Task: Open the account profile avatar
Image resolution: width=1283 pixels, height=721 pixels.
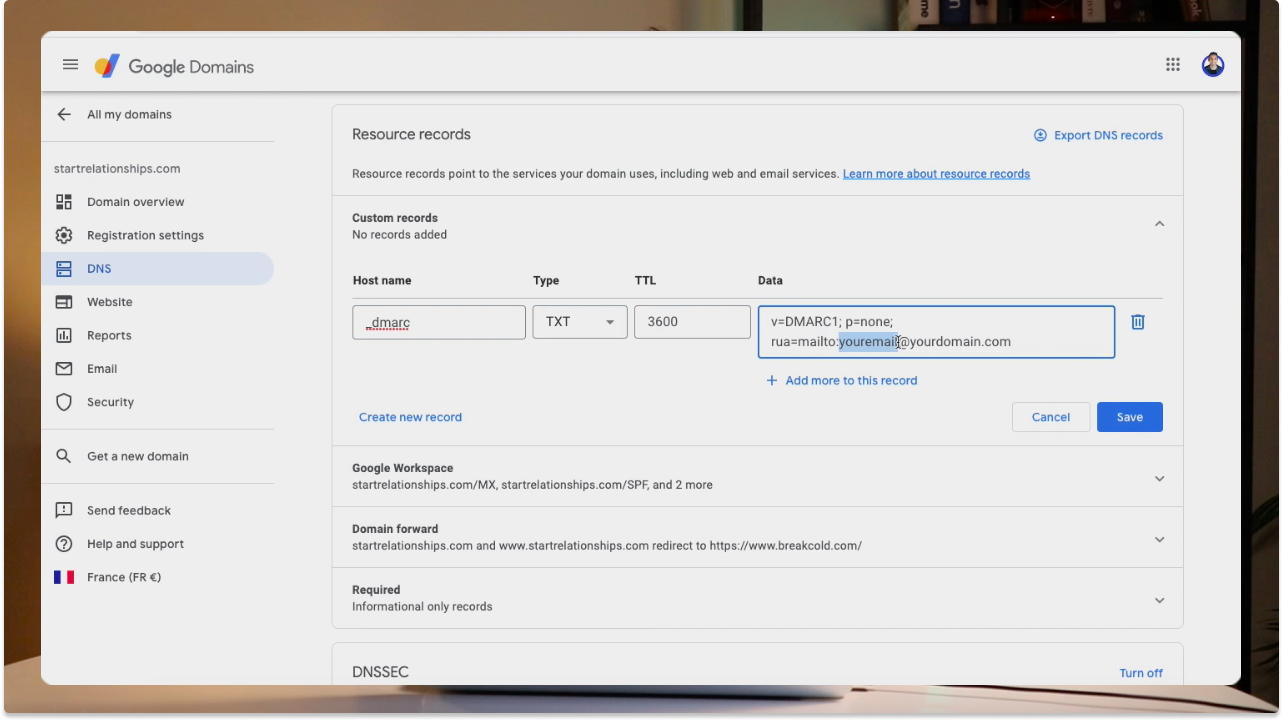Action: point(1213,65)
